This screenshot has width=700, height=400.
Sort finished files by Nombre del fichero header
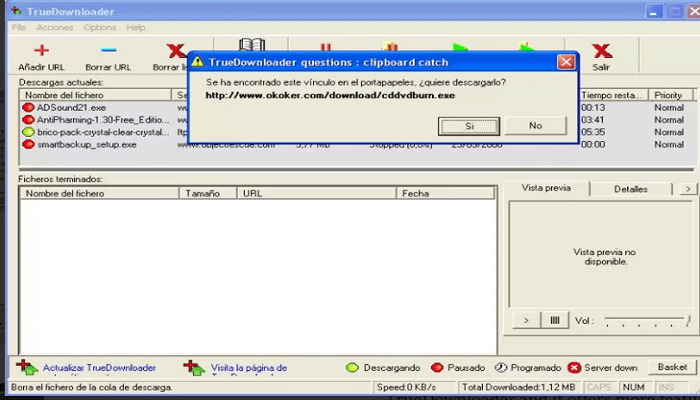click(100, 193)
